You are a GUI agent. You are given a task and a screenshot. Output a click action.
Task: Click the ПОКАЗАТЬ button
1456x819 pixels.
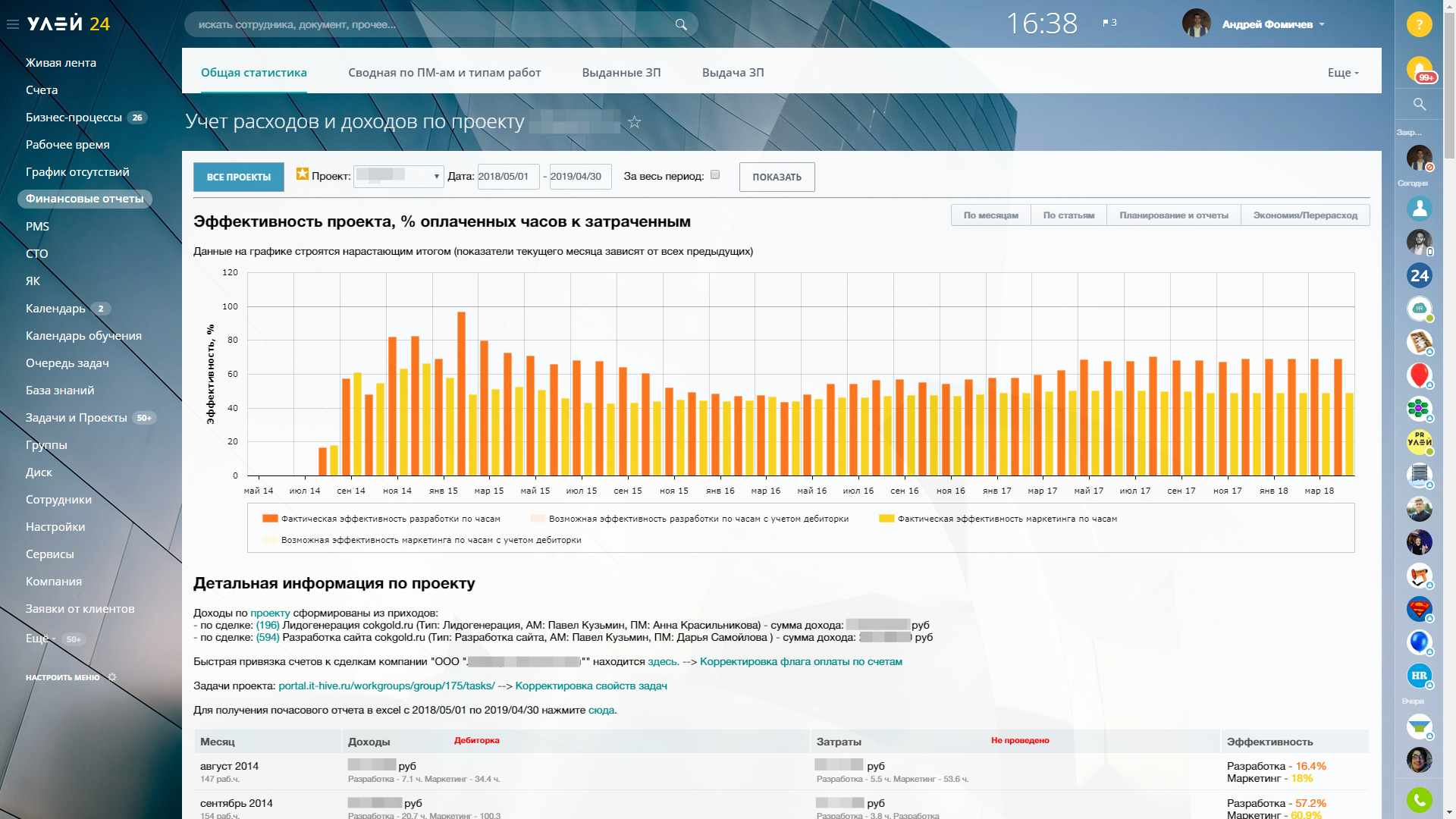(777, 177)
